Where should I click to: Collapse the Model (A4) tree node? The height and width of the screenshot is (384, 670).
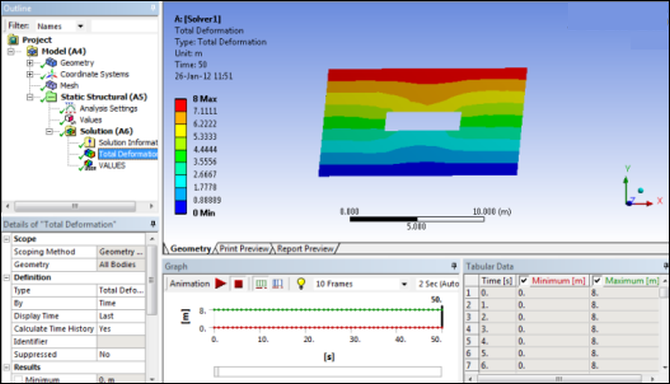[11, 51]
